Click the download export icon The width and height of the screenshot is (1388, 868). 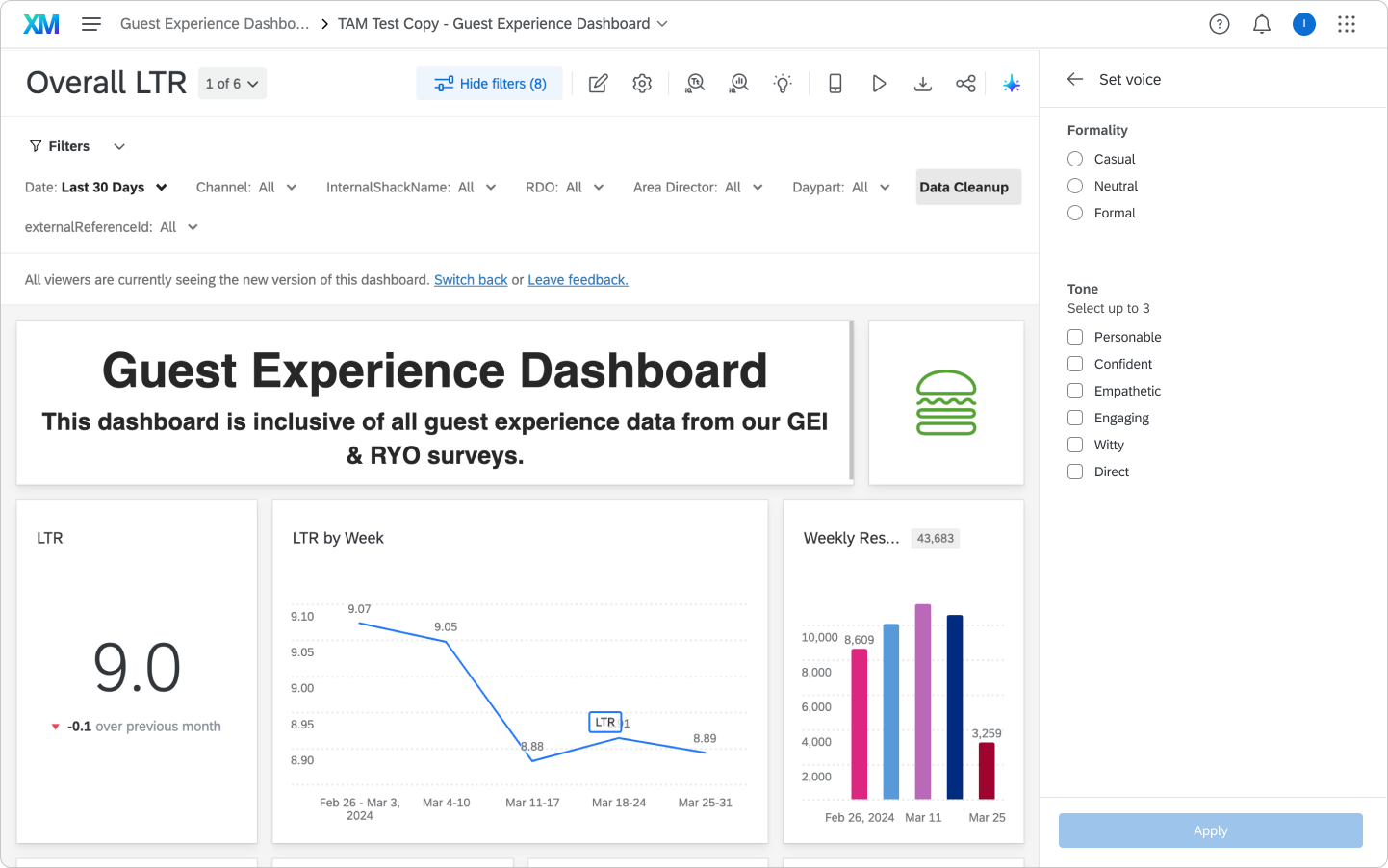(923, 84)
